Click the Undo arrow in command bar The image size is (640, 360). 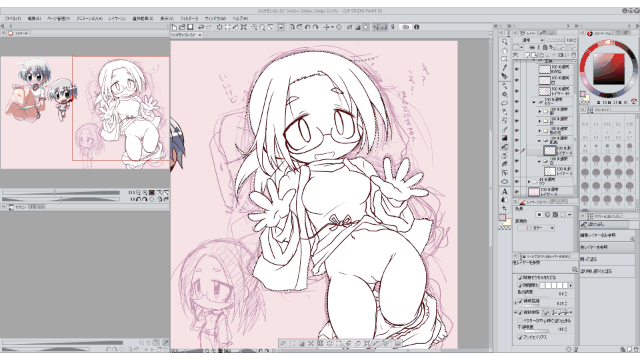tap(201, 27)
